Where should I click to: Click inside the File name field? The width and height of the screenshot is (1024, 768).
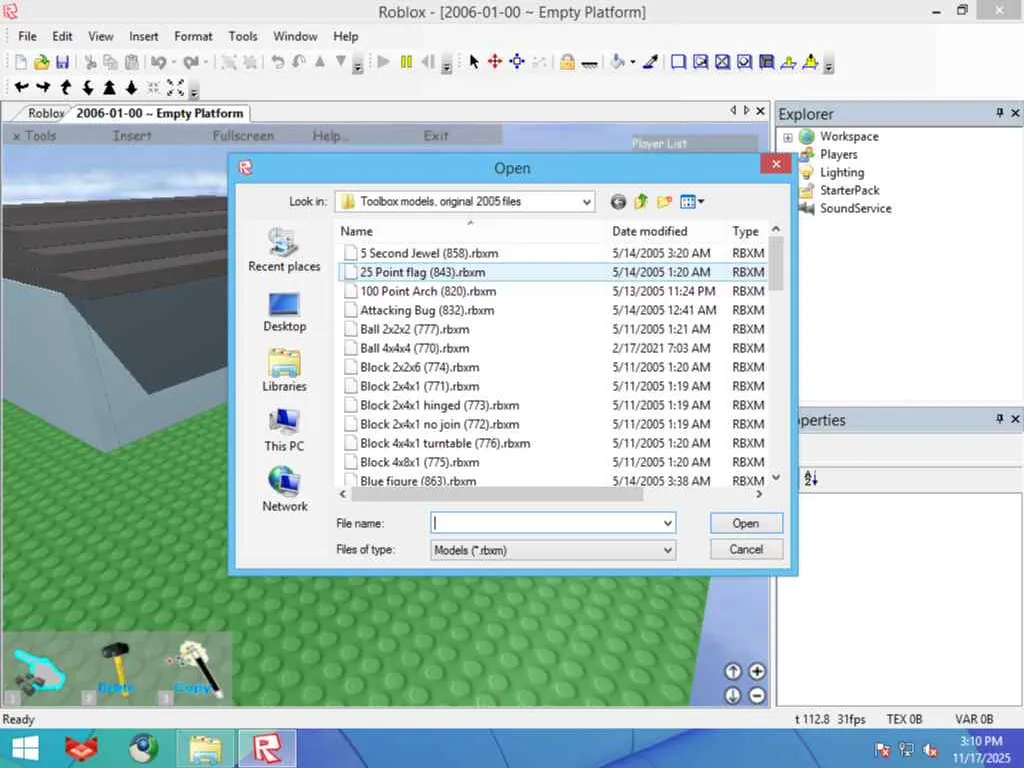545,523
